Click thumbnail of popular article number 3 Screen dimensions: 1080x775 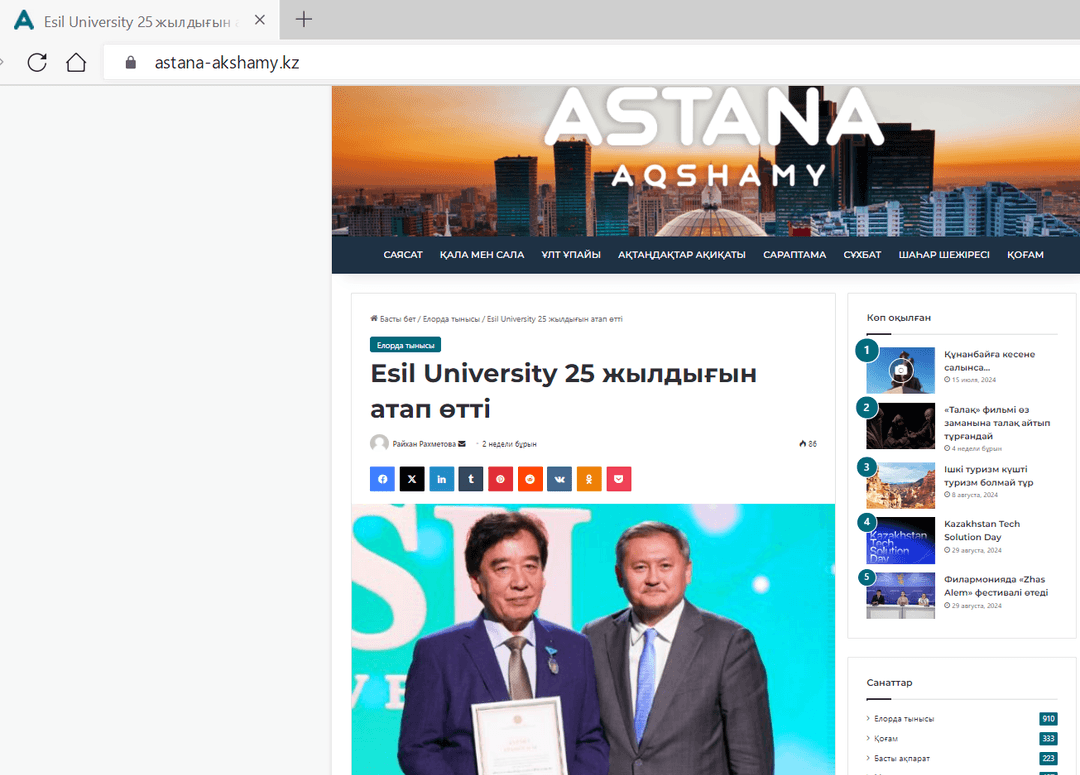[900, 485]
